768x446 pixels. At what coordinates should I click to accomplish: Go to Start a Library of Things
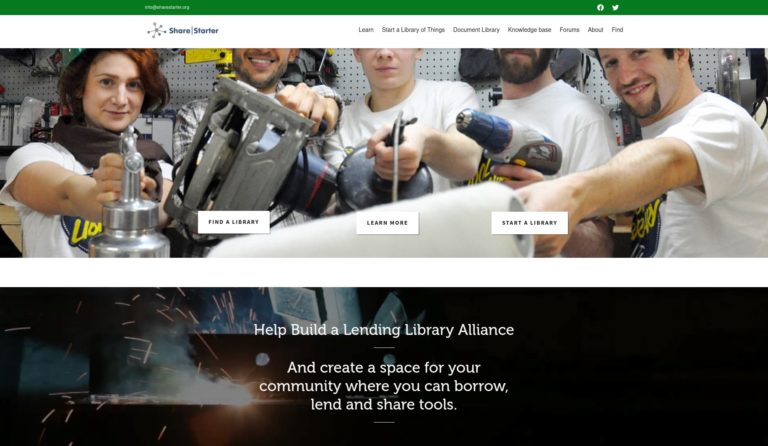(413, 30)
